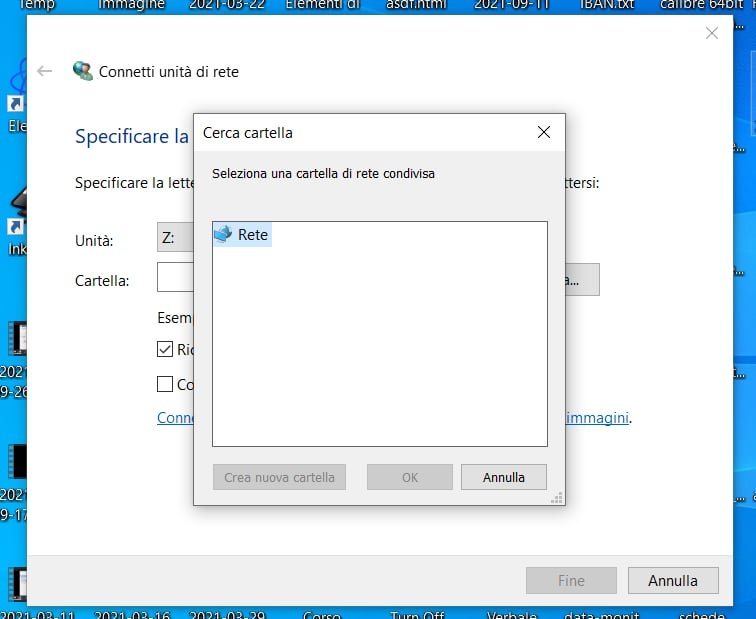Click the Temp desktop item label
The image size is (756, 619).
(37, 5)
